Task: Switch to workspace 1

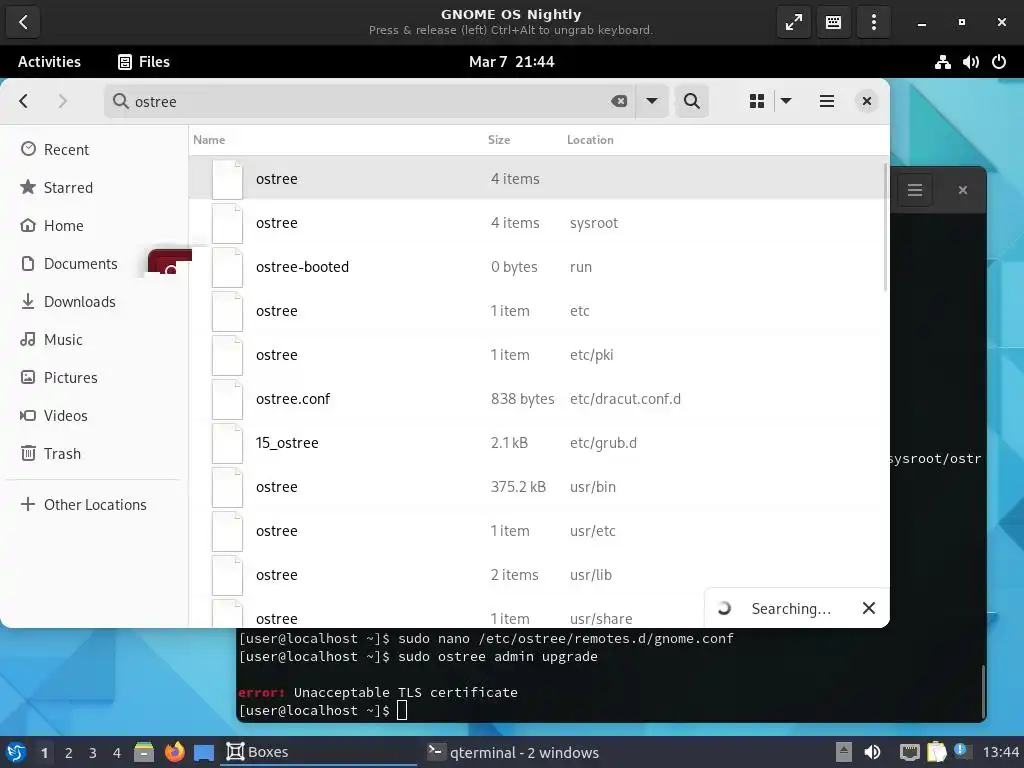Action: tap(44, 752)
